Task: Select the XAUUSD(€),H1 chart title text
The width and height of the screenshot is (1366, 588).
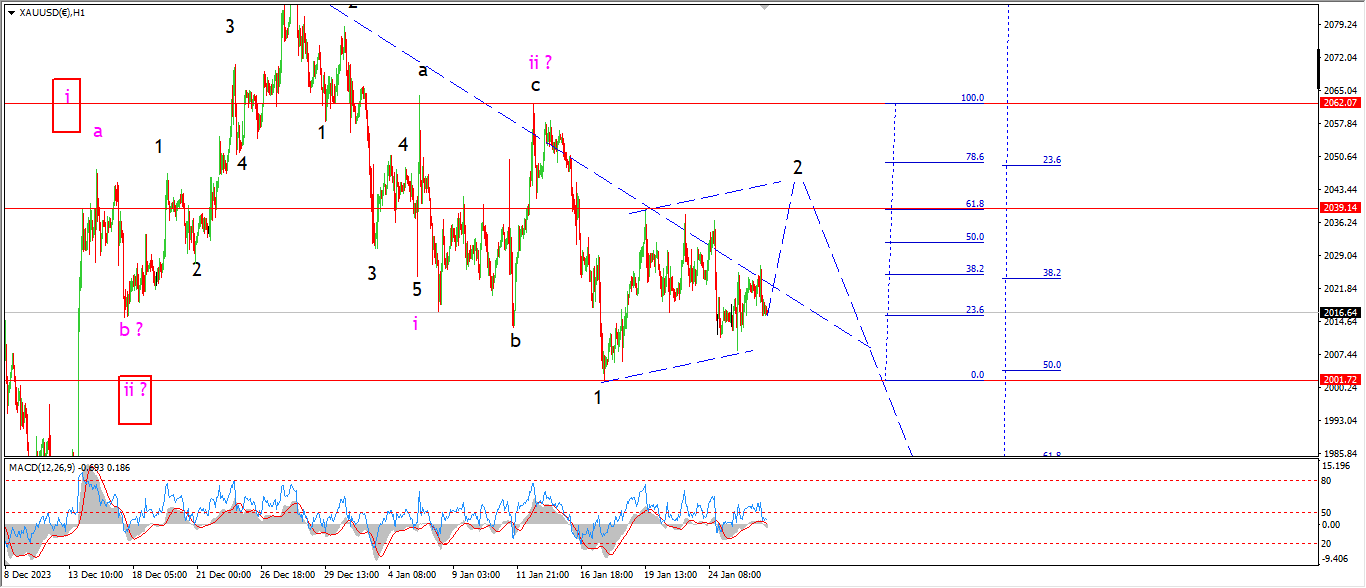Action: (x=50, y=13)
